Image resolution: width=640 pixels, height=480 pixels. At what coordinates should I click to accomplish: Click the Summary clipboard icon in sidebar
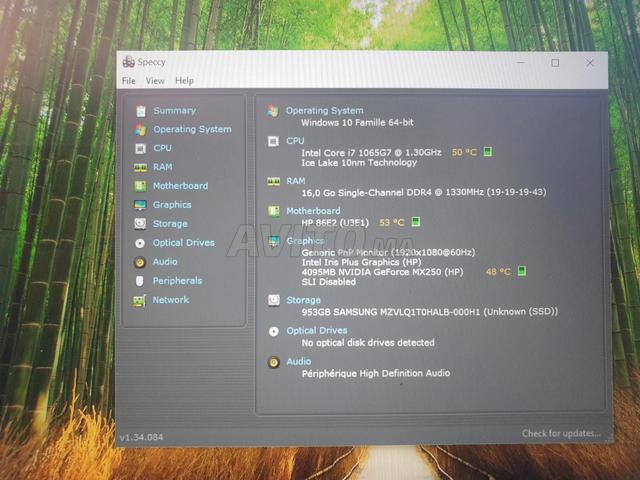pyautogui.click(x=141, y=111)
